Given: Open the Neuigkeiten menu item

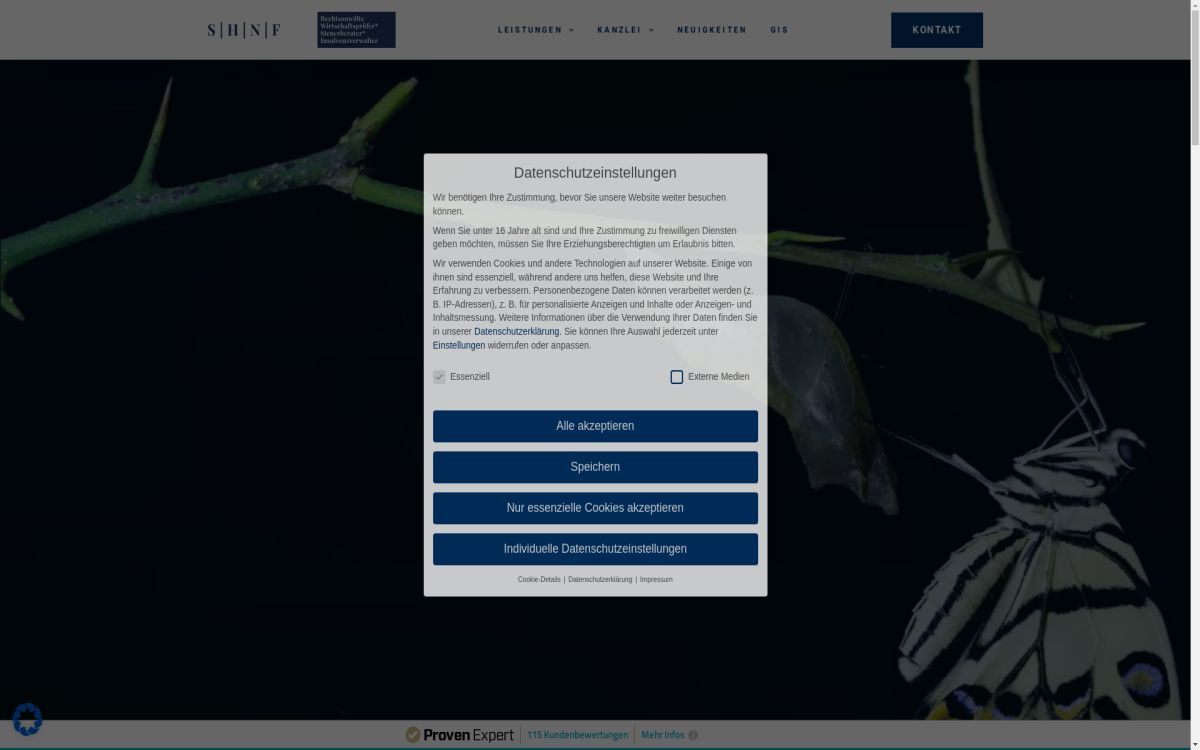Looking at the screenshot, I should 711,30.
